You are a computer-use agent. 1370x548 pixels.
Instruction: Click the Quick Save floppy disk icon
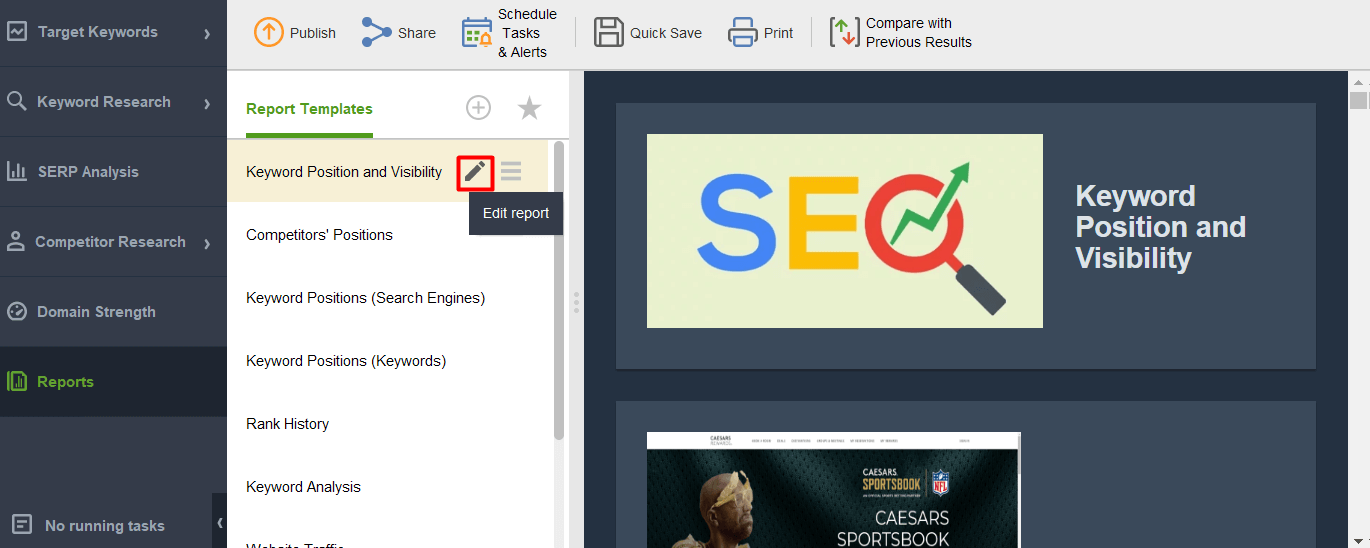click(609, 32)
